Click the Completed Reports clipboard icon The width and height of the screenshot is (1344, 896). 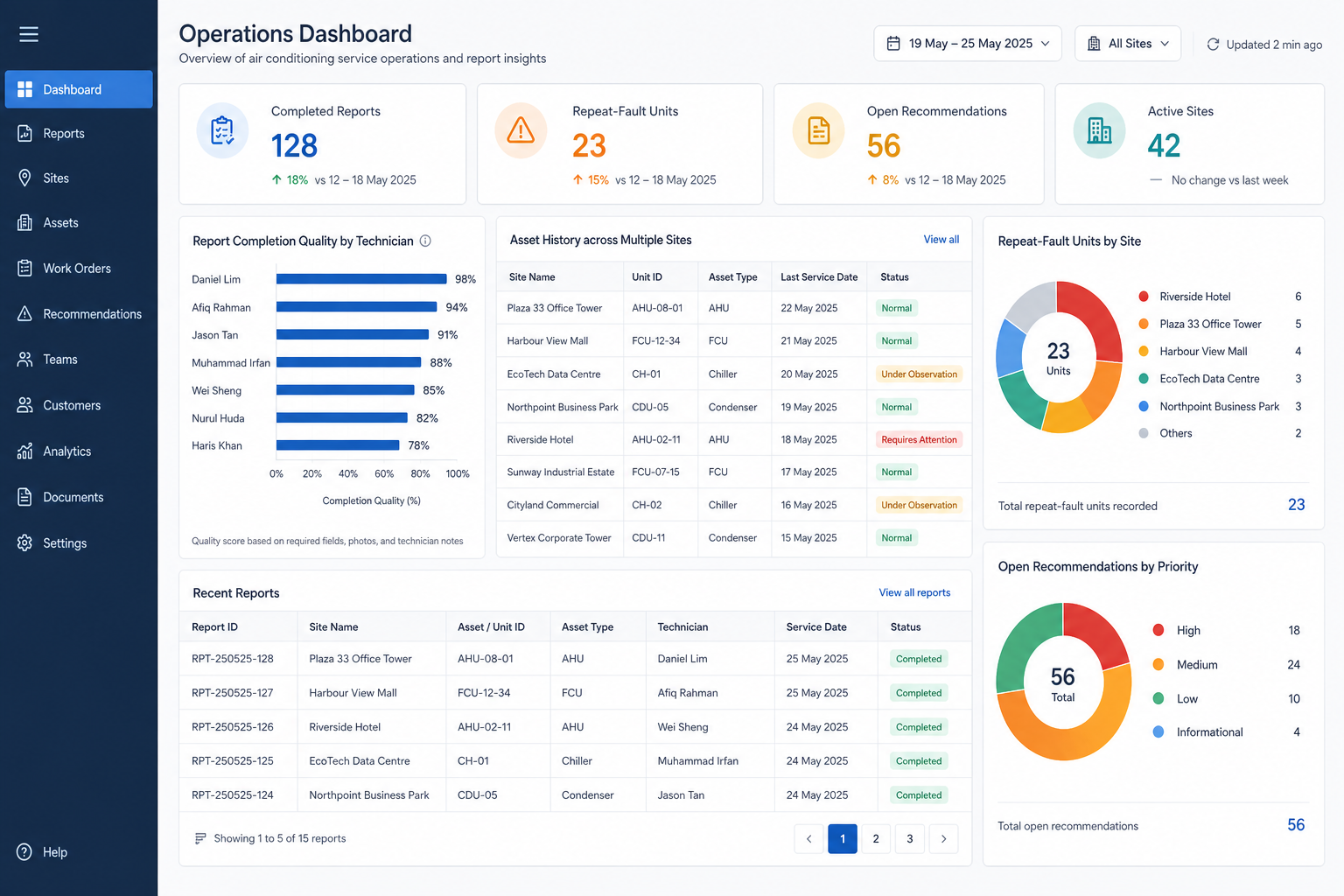(222, 130)
